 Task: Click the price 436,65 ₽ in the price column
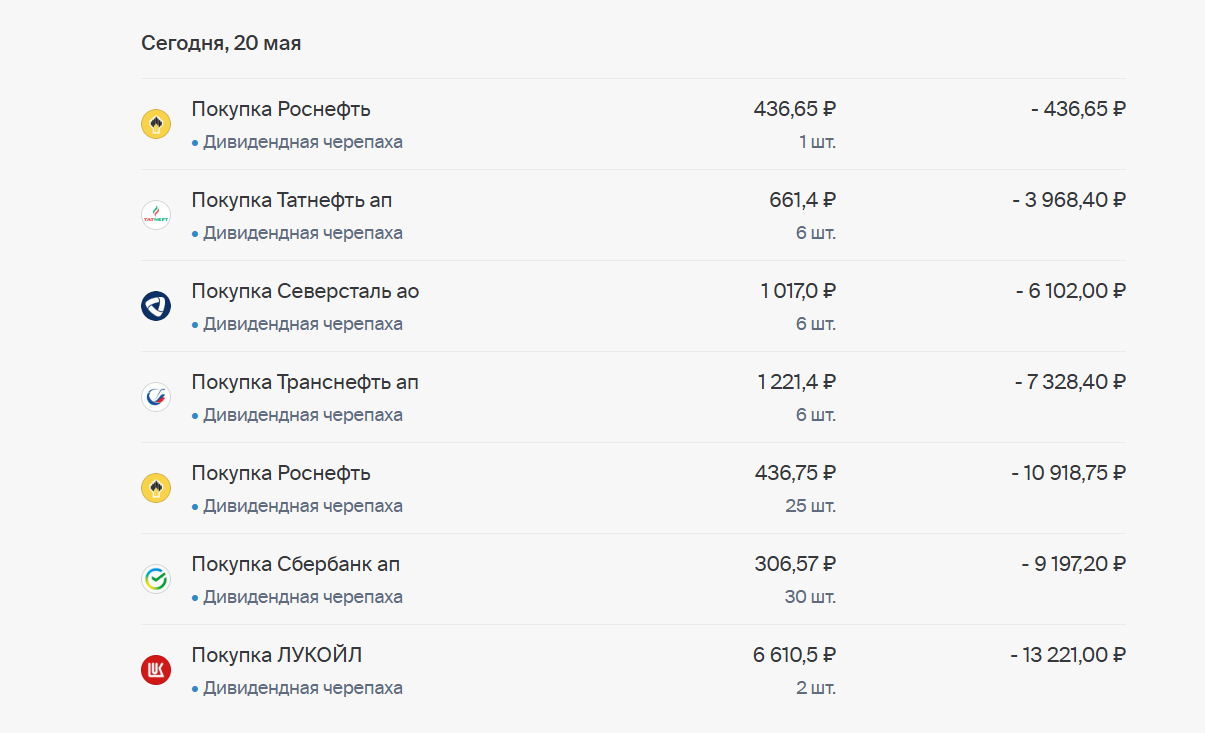[x=795, y=109]
